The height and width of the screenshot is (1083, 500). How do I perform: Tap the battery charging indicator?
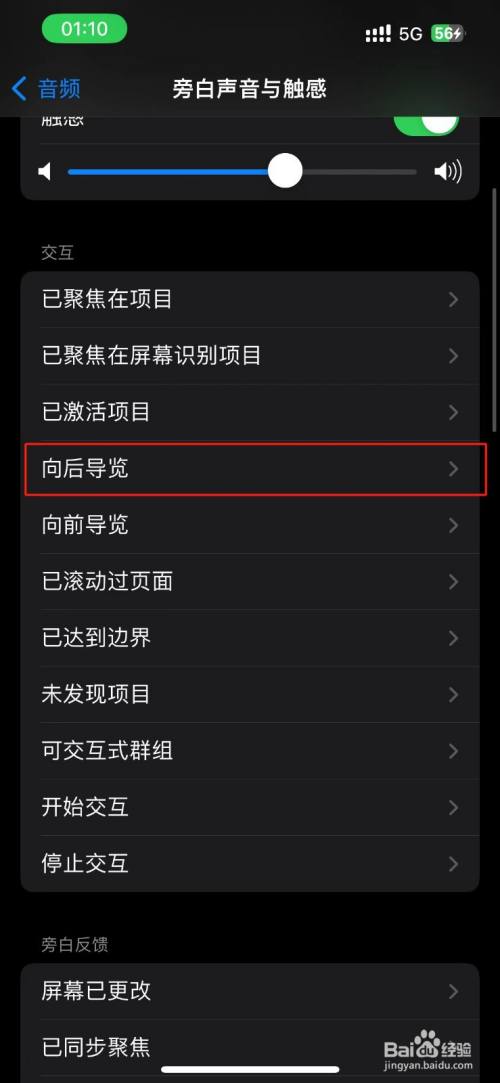[448, 33]
